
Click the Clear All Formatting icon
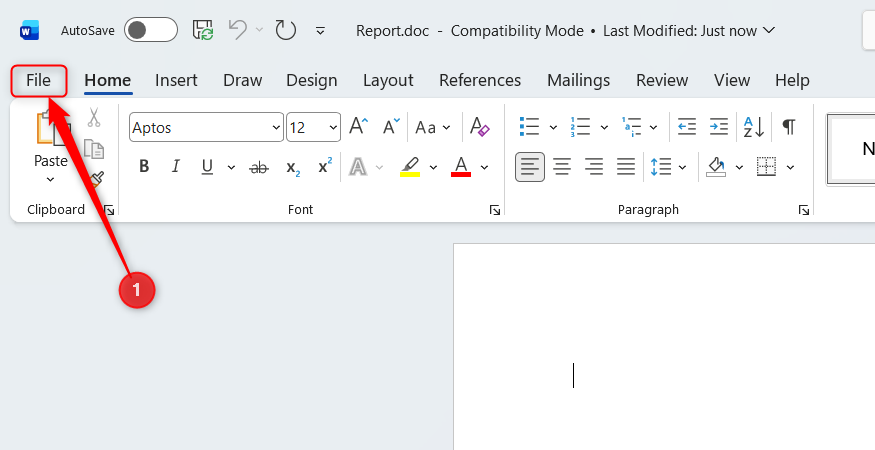479,127
